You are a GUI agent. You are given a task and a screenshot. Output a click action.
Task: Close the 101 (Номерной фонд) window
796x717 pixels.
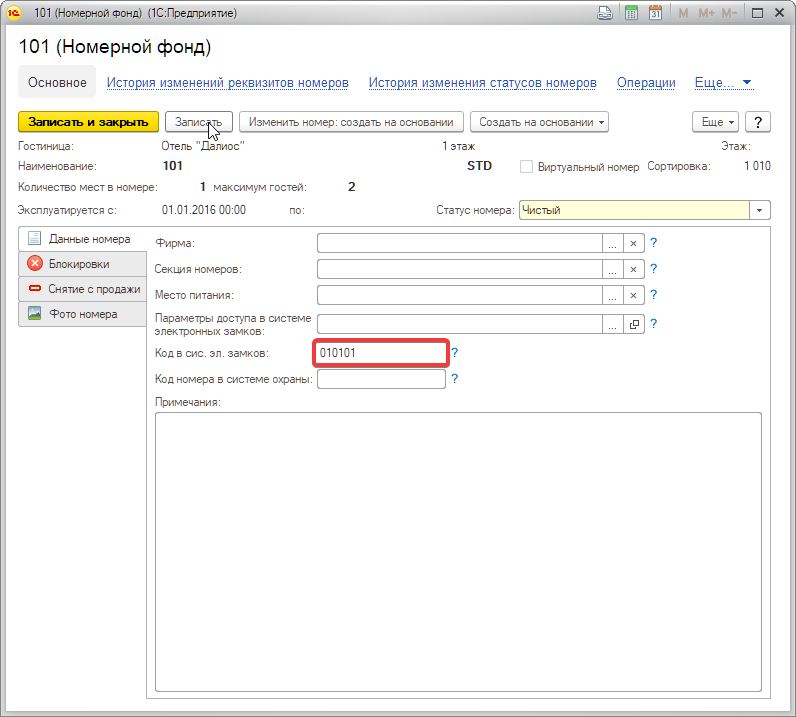(780, 13)
